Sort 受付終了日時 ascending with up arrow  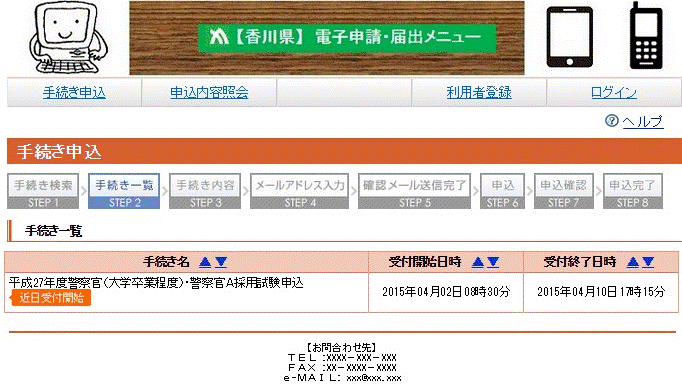pyautogui.click(x=633, y=262)
